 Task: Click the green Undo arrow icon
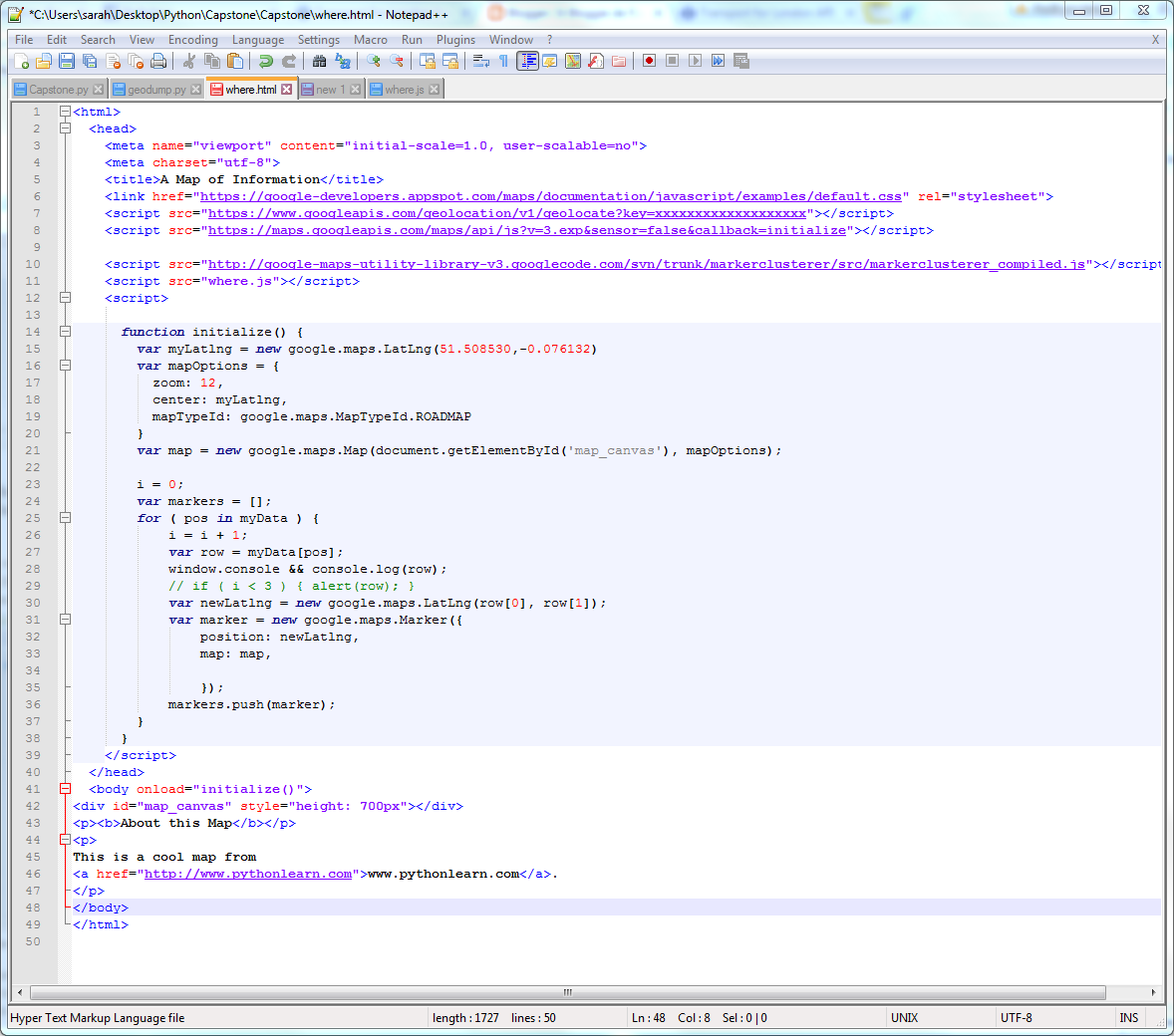[266, 62]
